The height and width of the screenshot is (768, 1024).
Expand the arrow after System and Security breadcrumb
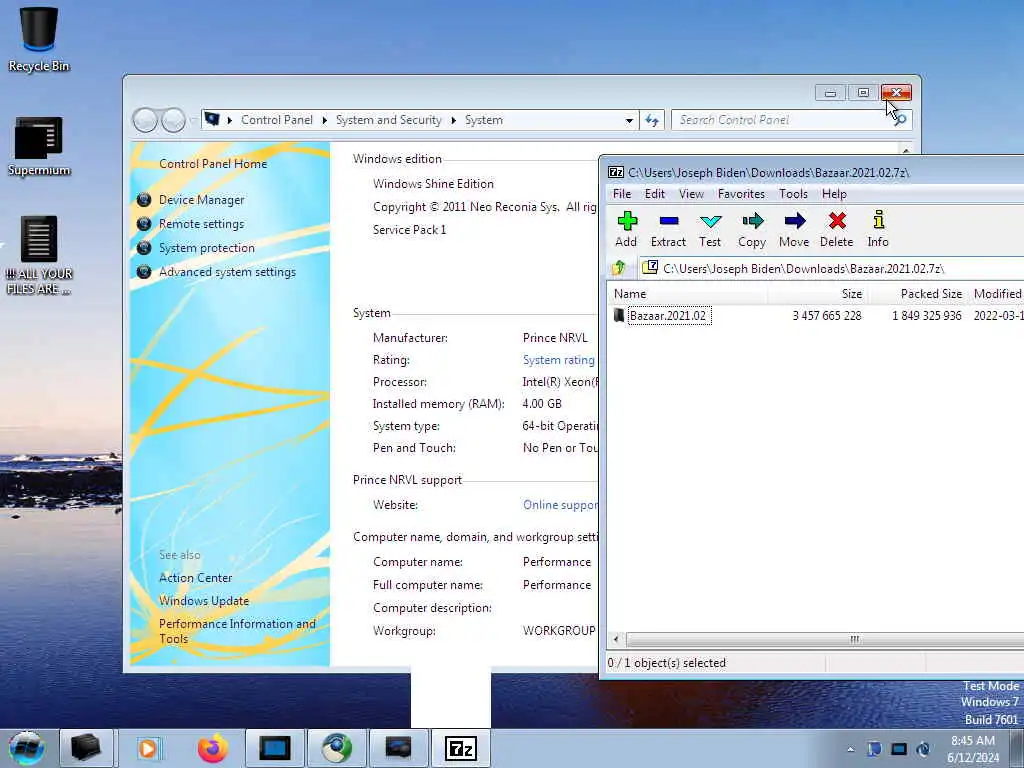(453, 120)
